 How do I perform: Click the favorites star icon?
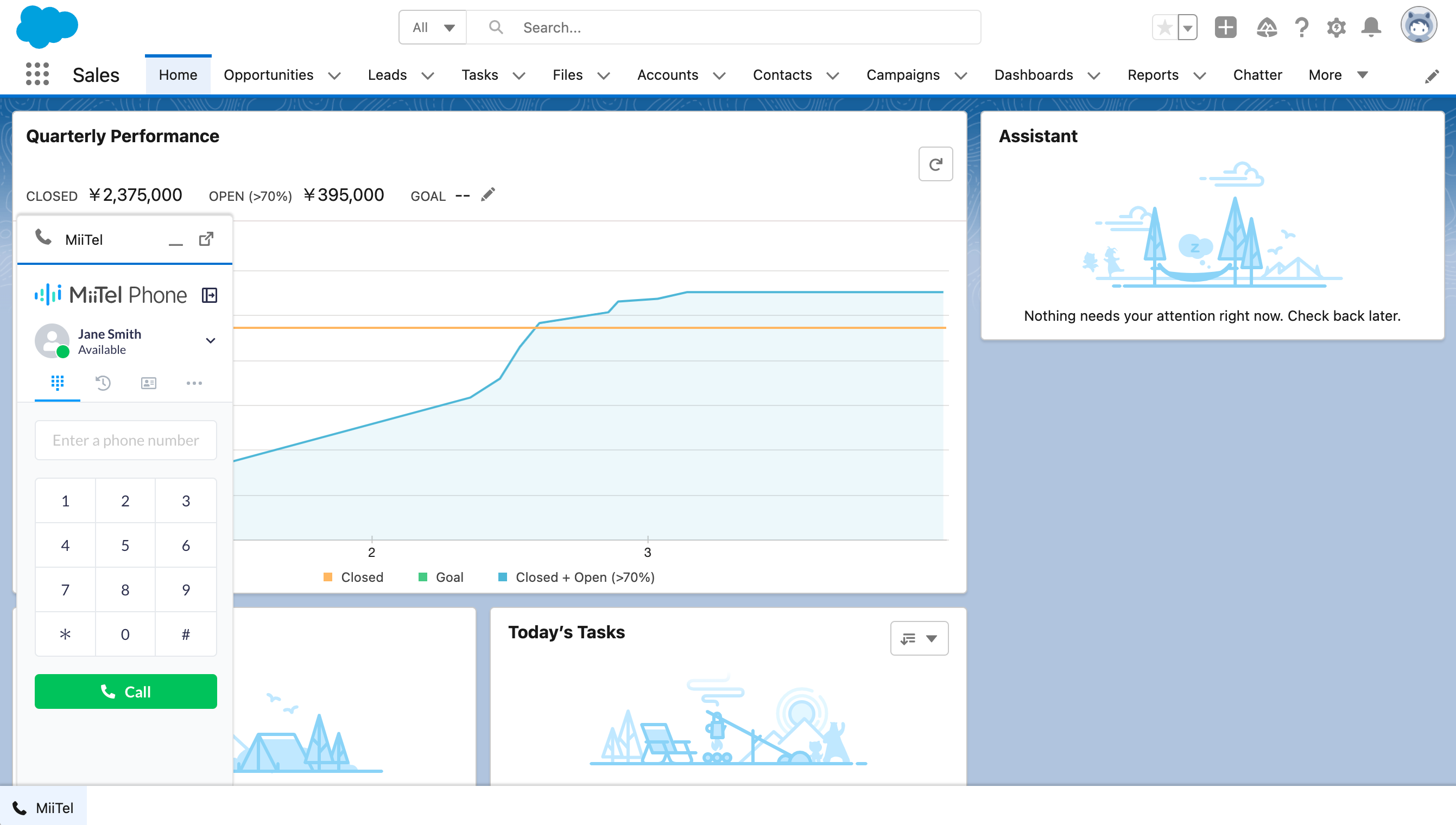coord(1164,27)
